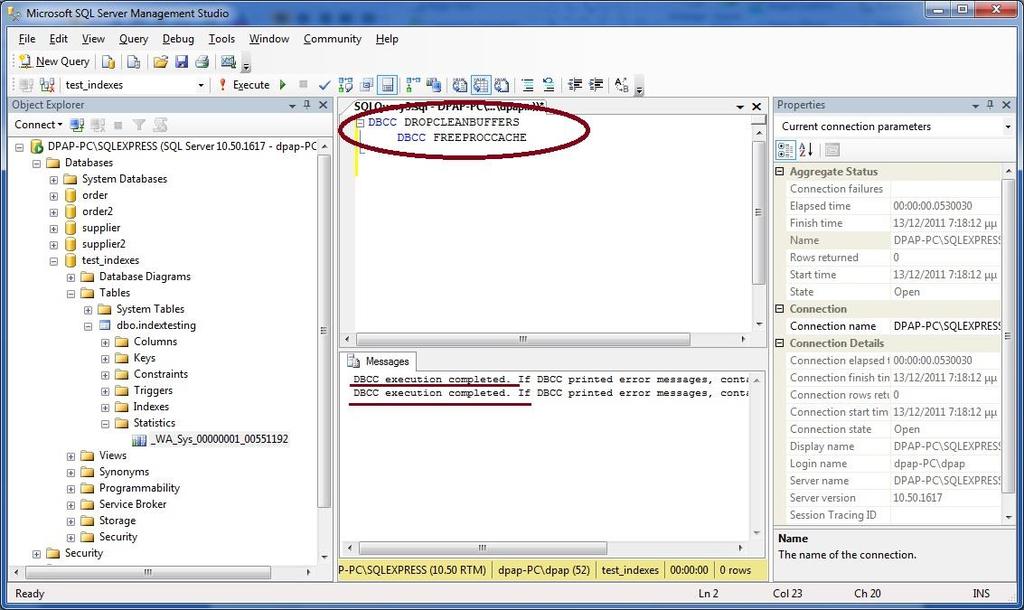
Task: Switch to the Messages tab
Action: pyautogui.click(x=378, y=362)
